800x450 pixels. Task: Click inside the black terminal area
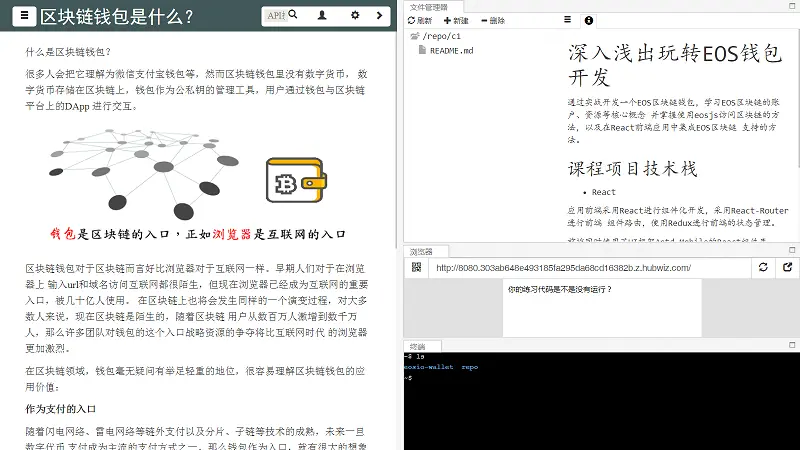pyautogui.click(x=602, y=401)
